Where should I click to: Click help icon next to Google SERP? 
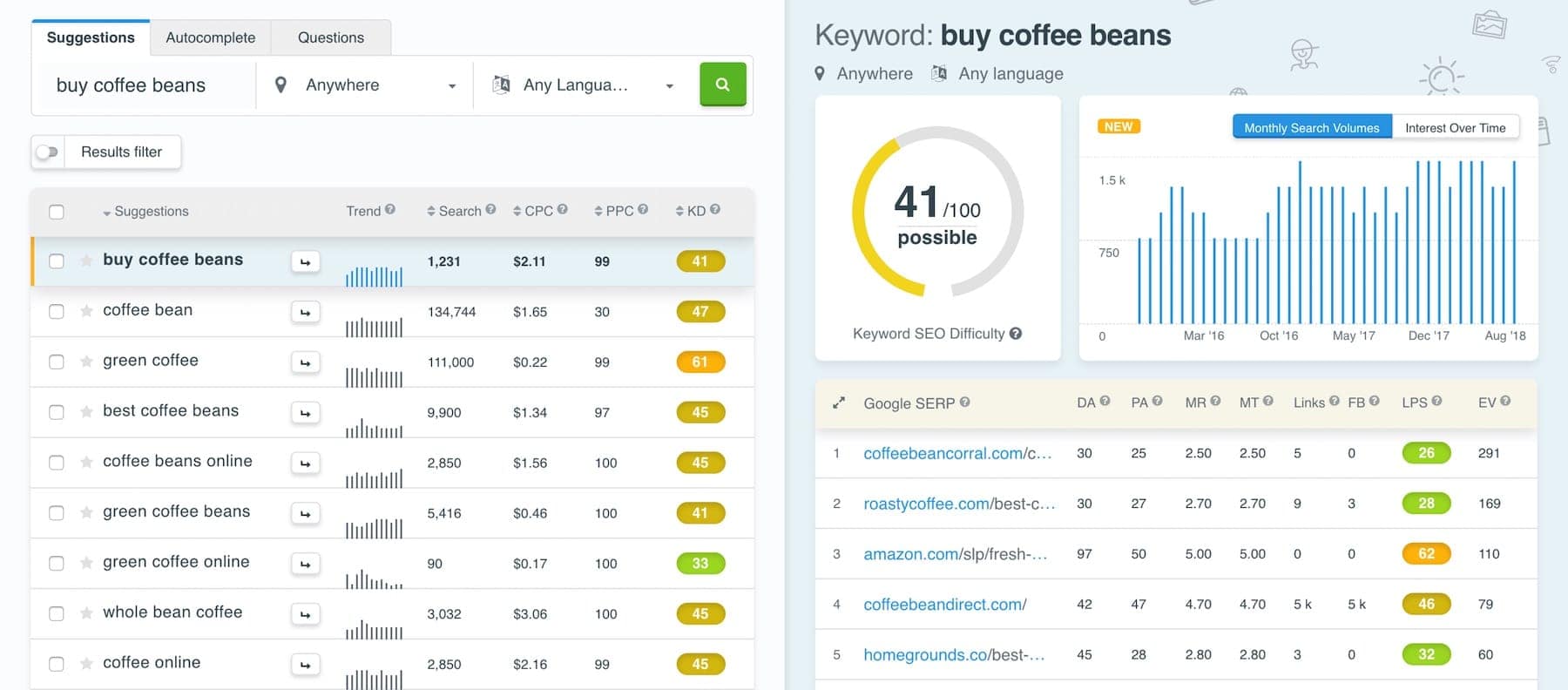click(x=964, y=402)
